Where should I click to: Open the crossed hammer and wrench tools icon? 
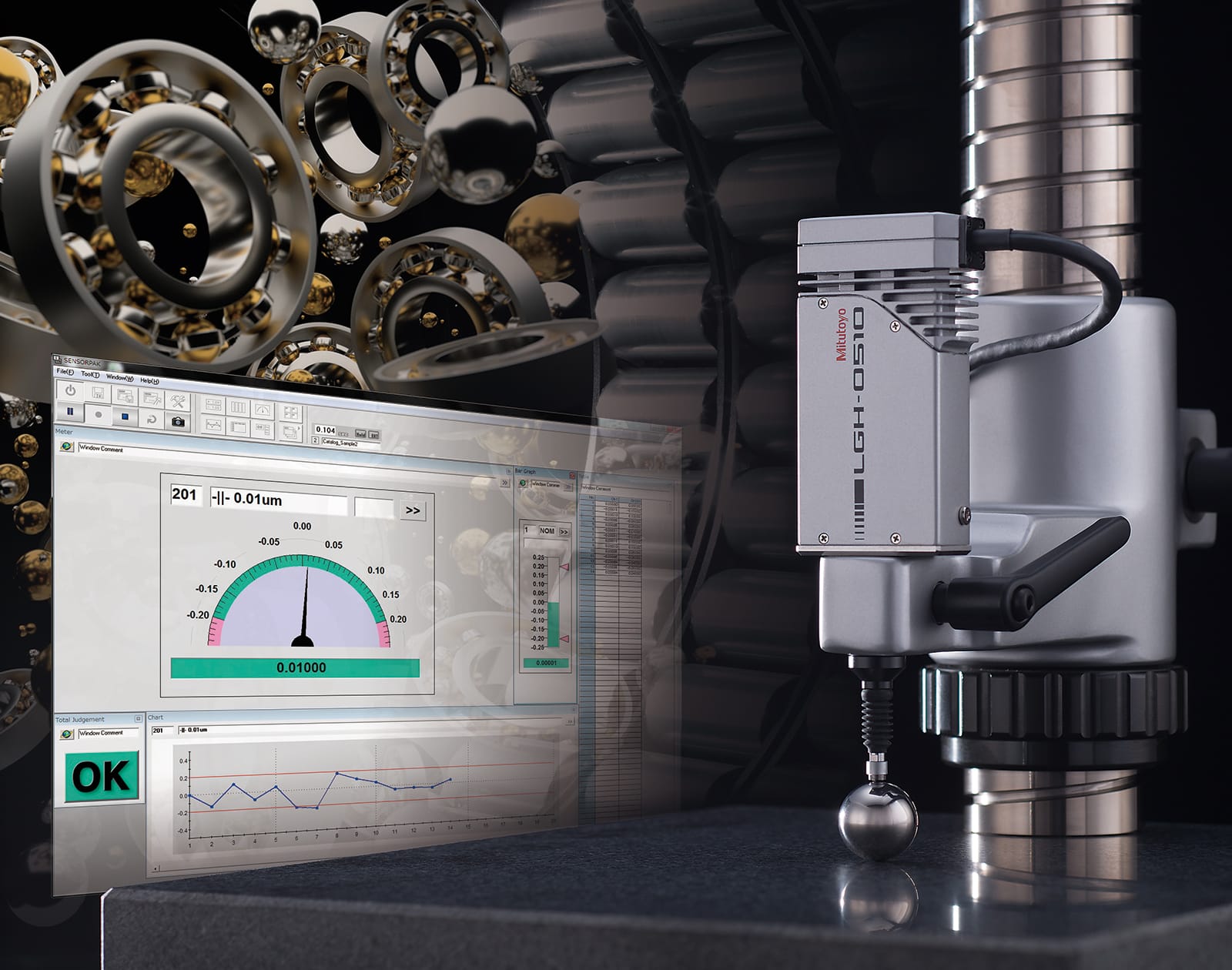[178, 400]
